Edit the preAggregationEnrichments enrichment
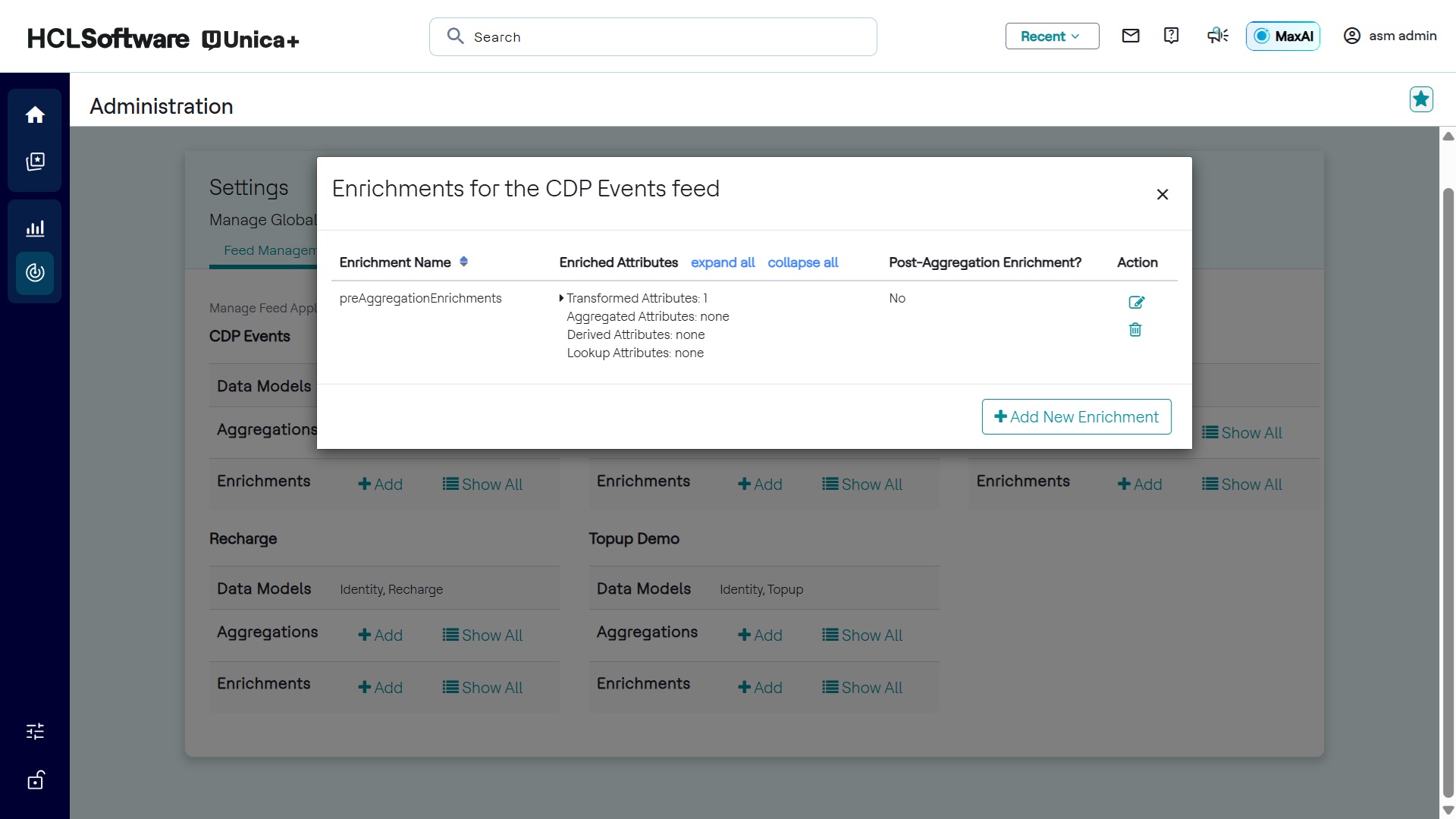This screenshot has width=1456, height=819. (1136, 303)
